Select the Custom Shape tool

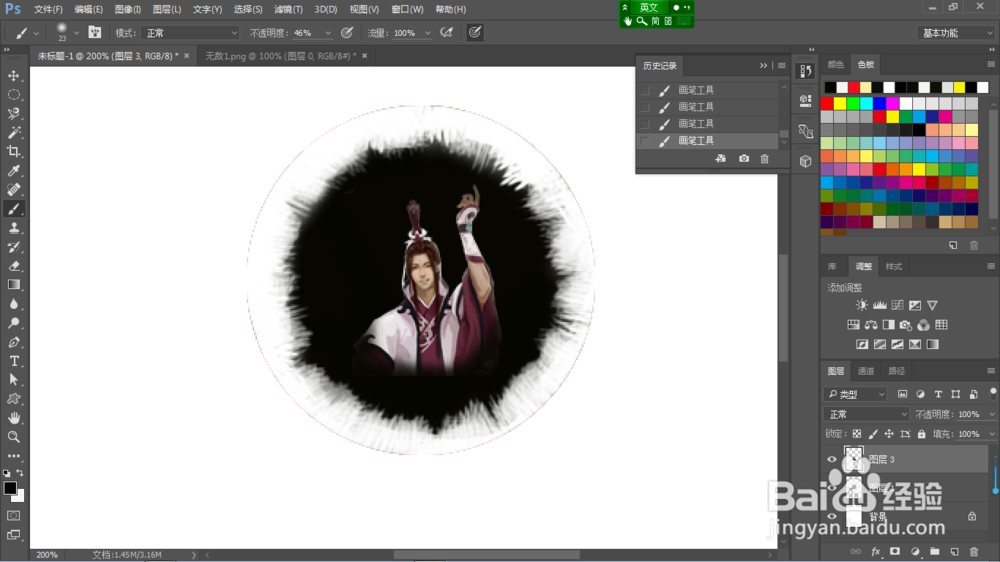click(13, 399)
